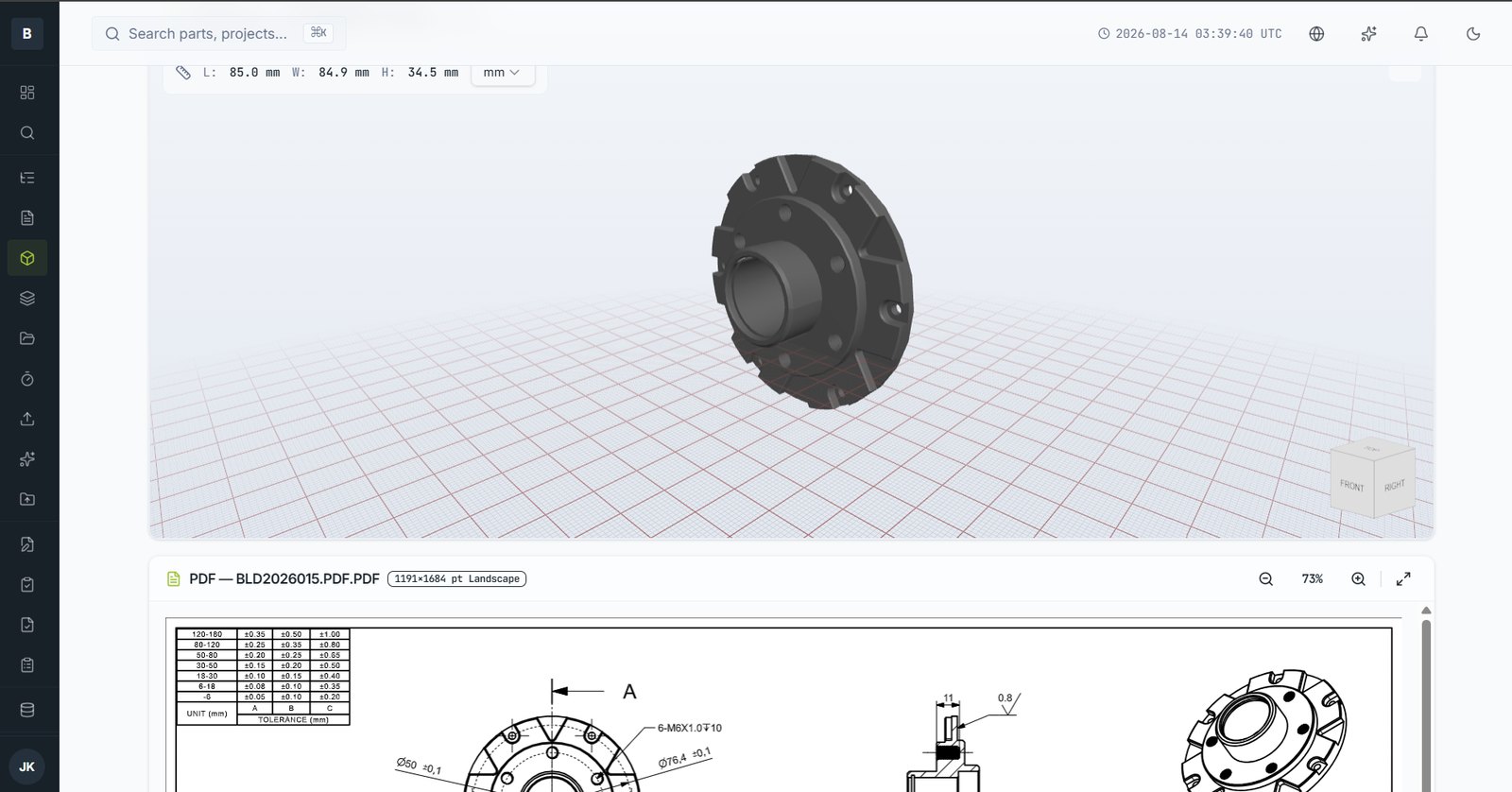Select the active 3D cube icon in sidebar
This screenshot has width=1512, height=792.
(x=27, y=258)
